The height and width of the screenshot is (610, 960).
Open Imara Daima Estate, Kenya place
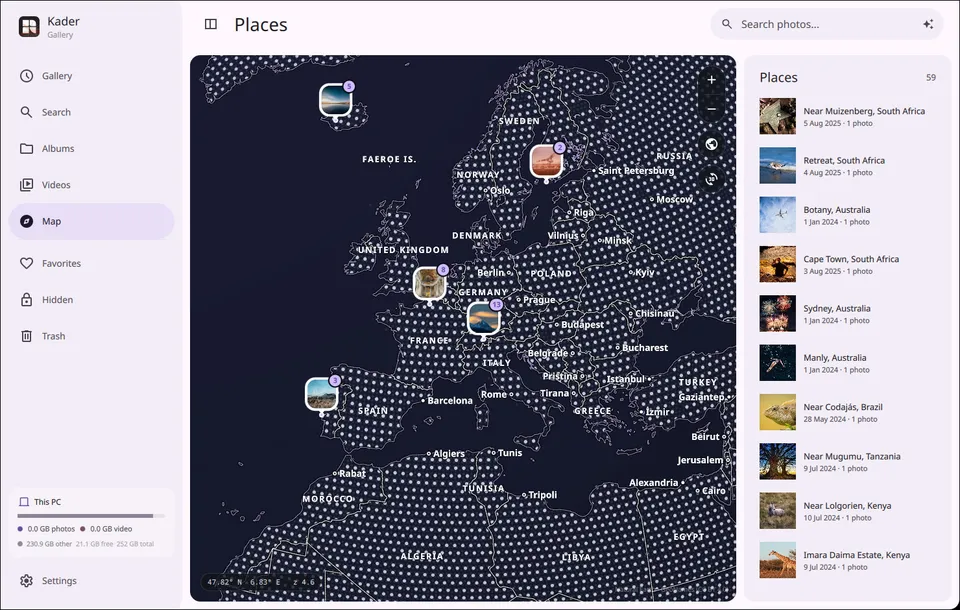[x=848, y=560]
